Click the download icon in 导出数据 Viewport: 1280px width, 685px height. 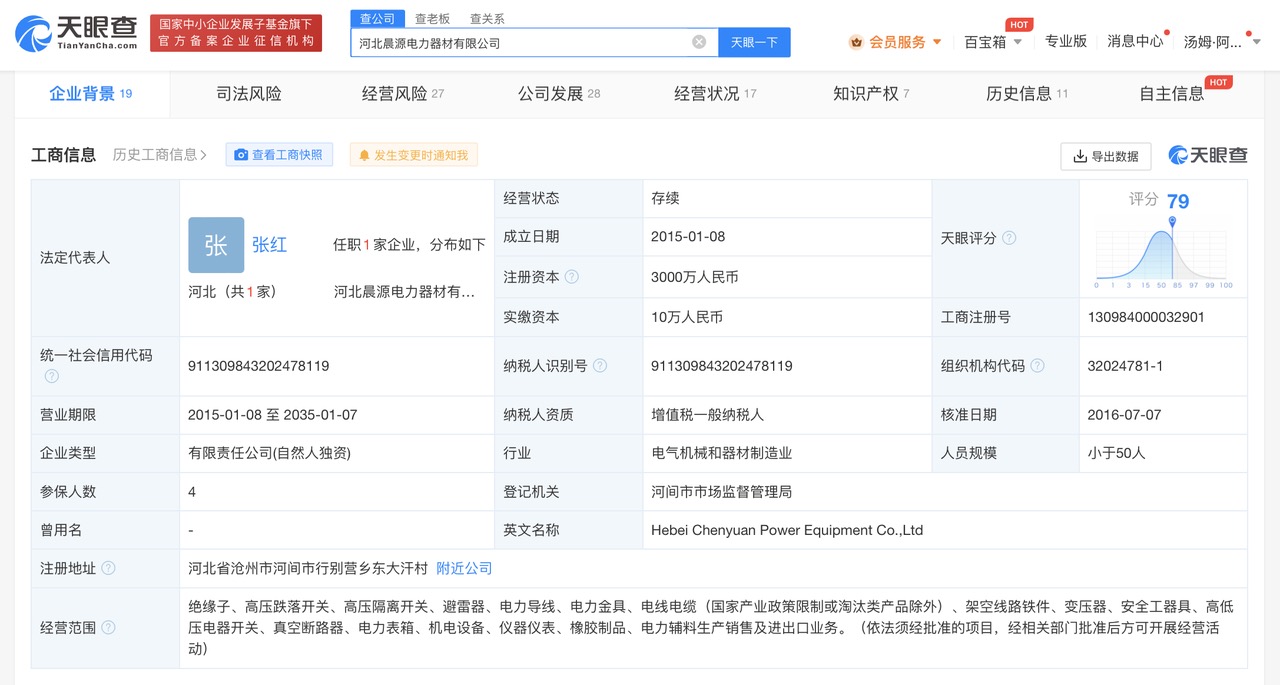(1080, 156)
